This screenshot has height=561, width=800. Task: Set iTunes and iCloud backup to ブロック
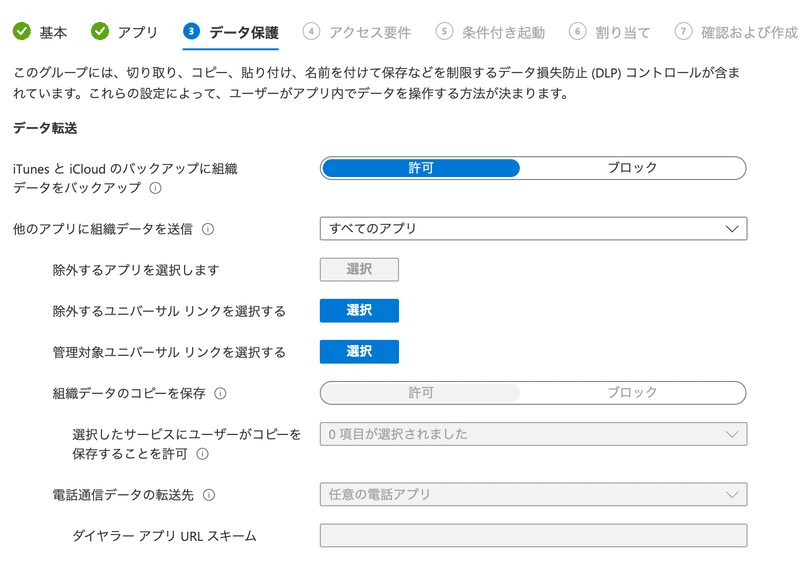[632, 168]
